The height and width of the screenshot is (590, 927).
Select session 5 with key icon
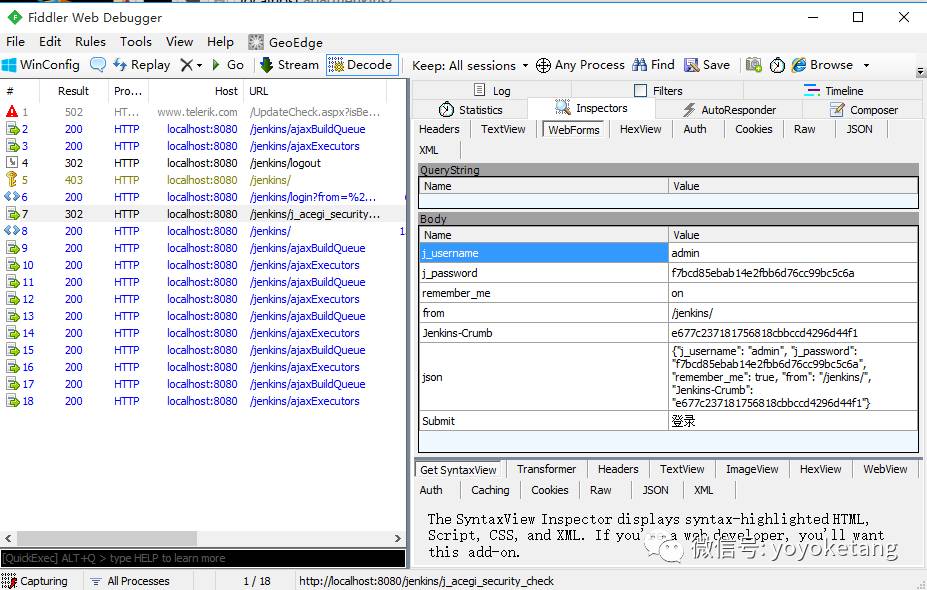(202, 180)
